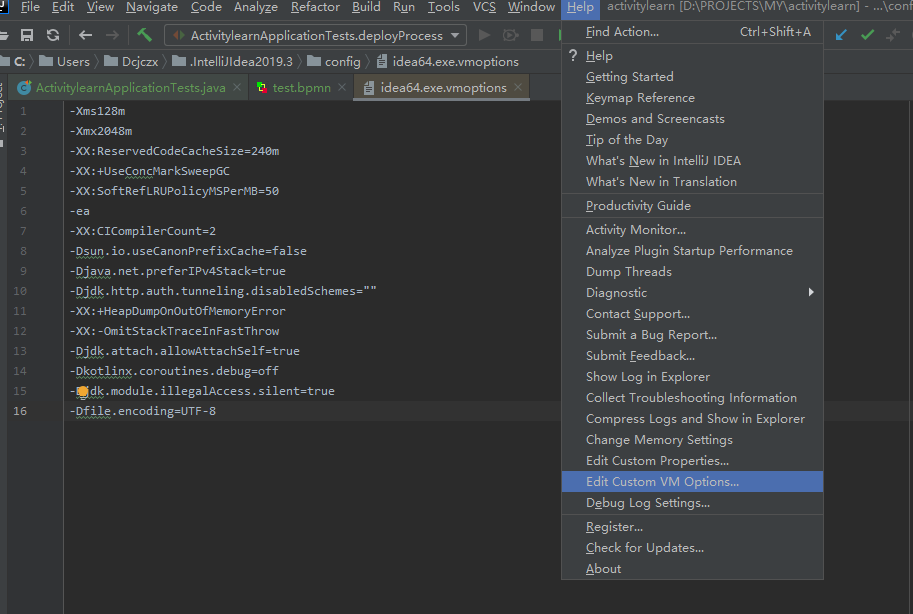Choose Check for Updates

[x=692, y=548]
